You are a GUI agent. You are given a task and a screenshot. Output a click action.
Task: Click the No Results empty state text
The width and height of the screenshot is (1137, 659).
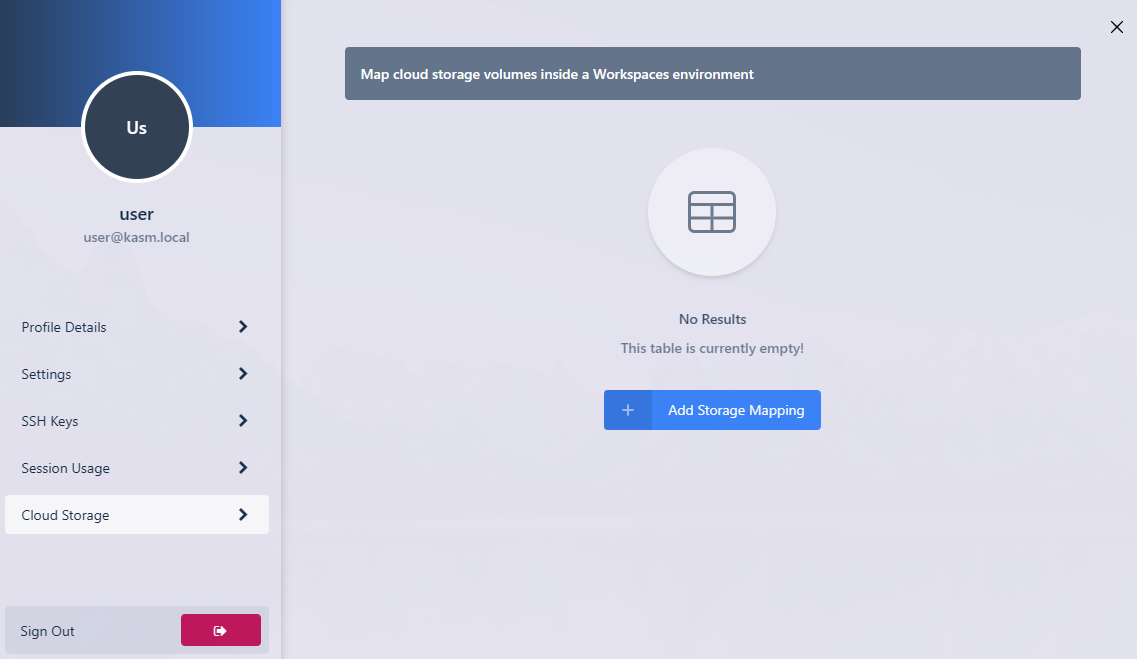pos(712,318)
